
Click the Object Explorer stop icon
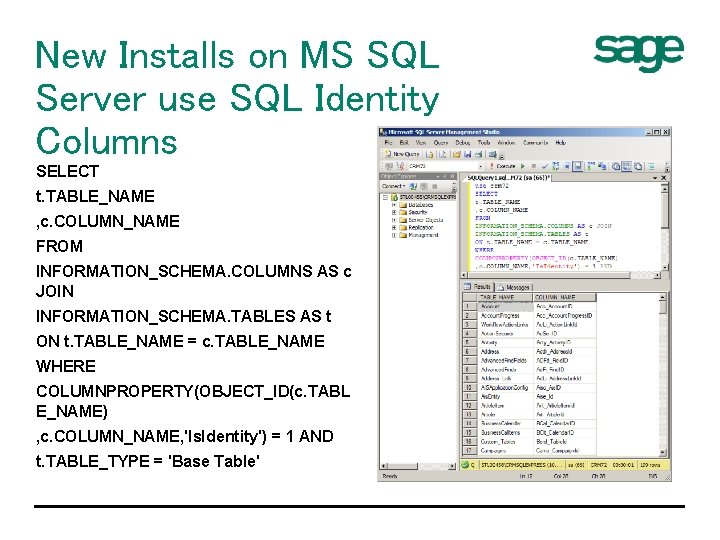click(x=434, y=186)
